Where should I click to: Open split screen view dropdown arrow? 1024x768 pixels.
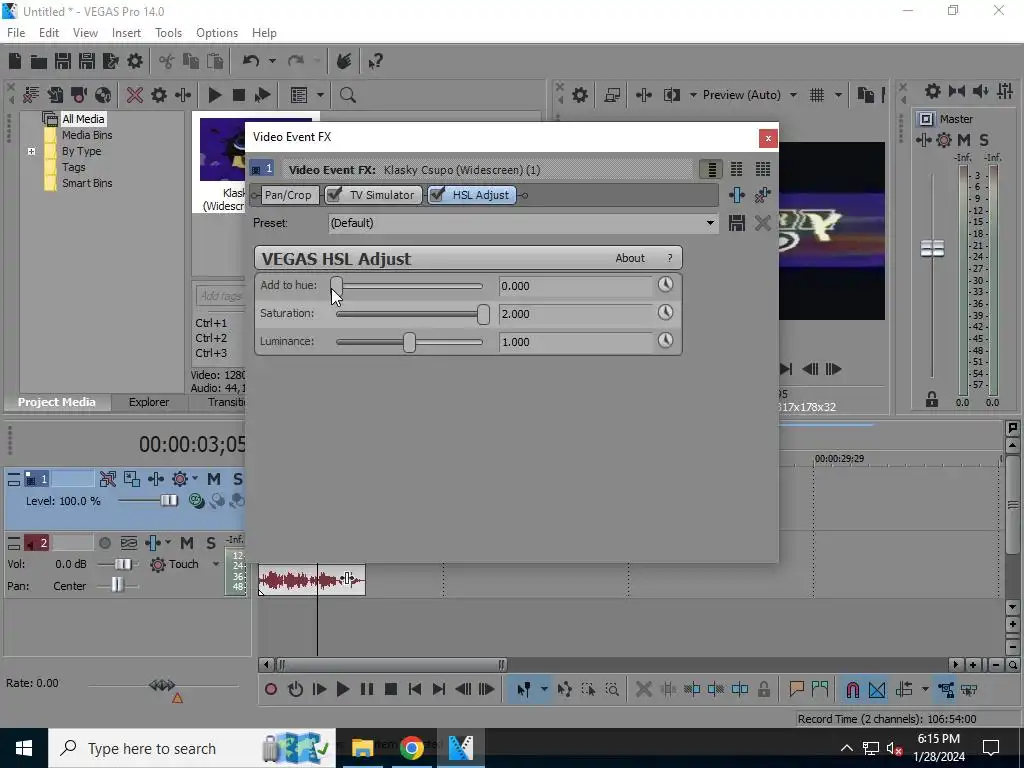coord(692,95)
